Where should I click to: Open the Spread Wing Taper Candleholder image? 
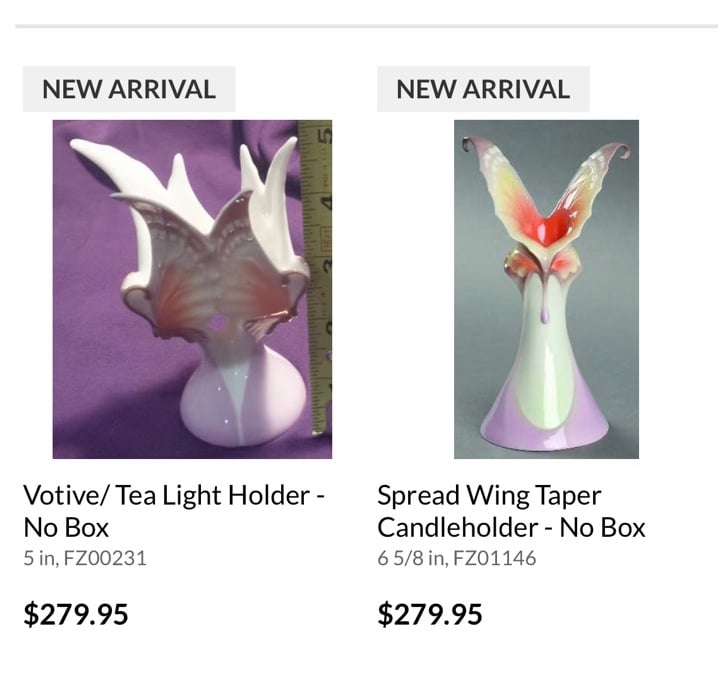pos(546,289)
